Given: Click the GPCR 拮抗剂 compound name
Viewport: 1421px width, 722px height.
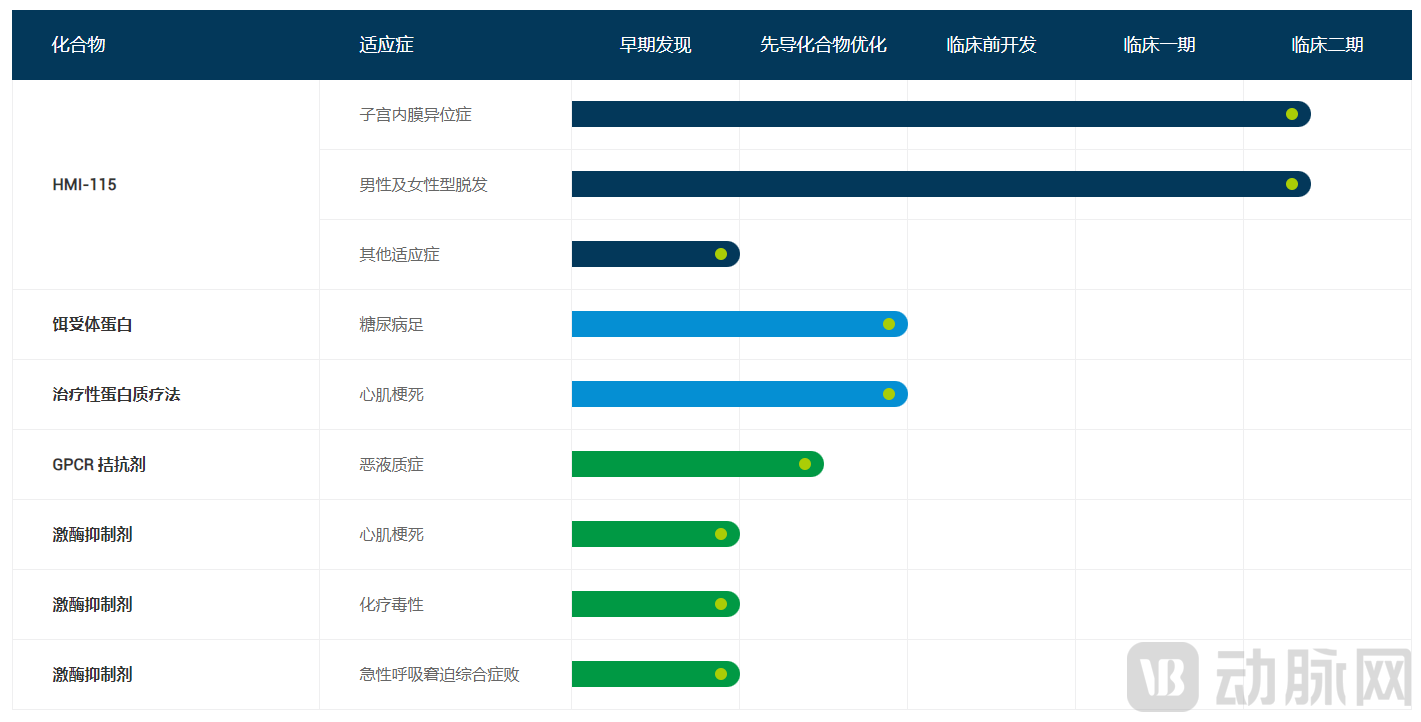Looking at the screenshot, I should point(99,465).
